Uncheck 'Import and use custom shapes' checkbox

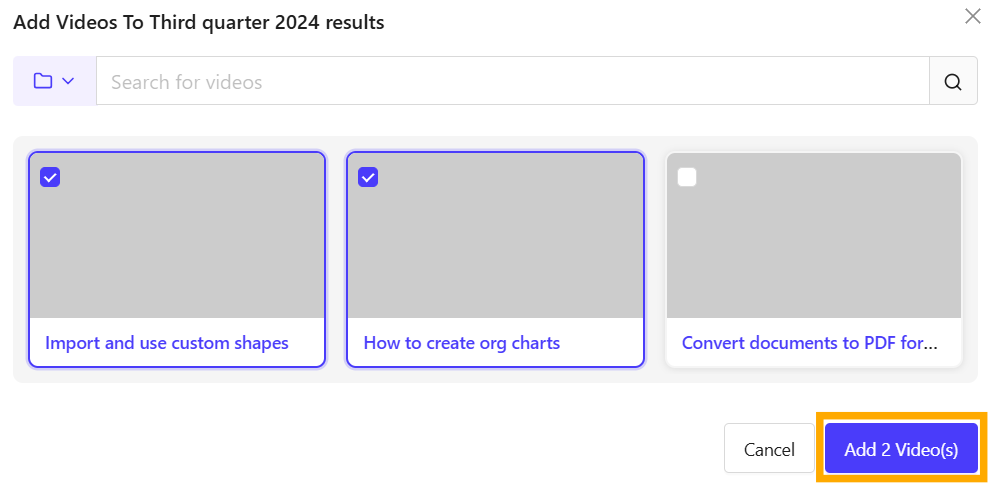pyautogui.click(x=50, y=177)
